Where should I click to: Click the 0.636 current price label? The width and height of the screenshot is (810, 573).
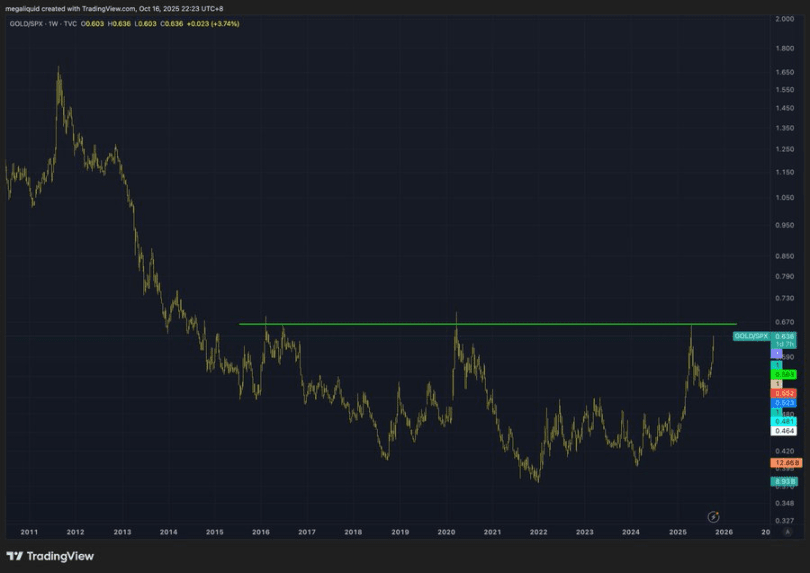click(784, 336)
